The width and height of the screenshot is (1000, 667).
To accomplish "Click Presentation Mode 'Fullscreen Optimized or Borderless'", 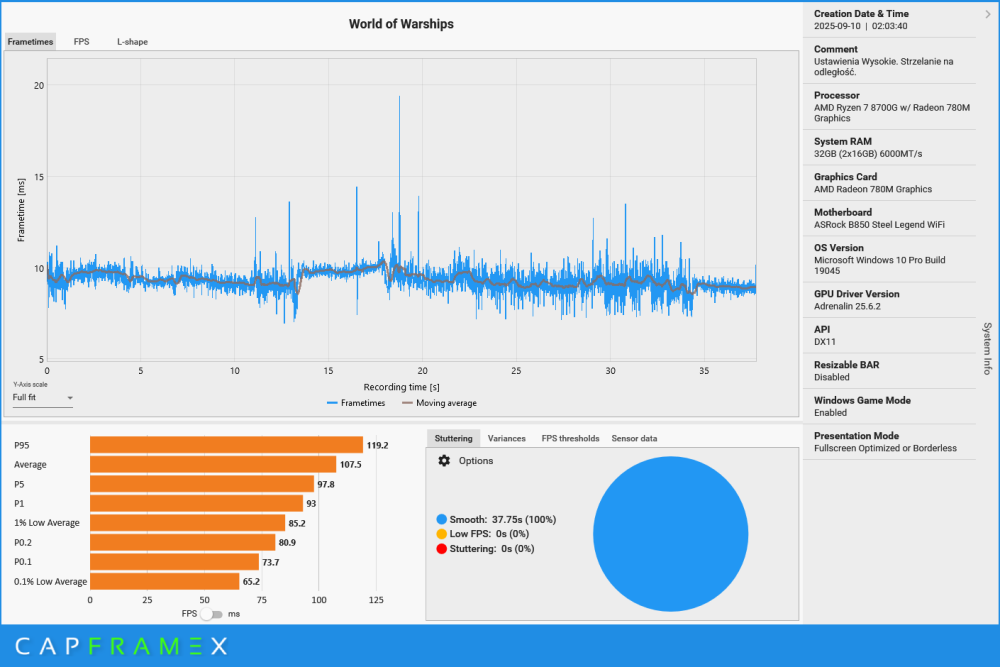I will (885, 448).
